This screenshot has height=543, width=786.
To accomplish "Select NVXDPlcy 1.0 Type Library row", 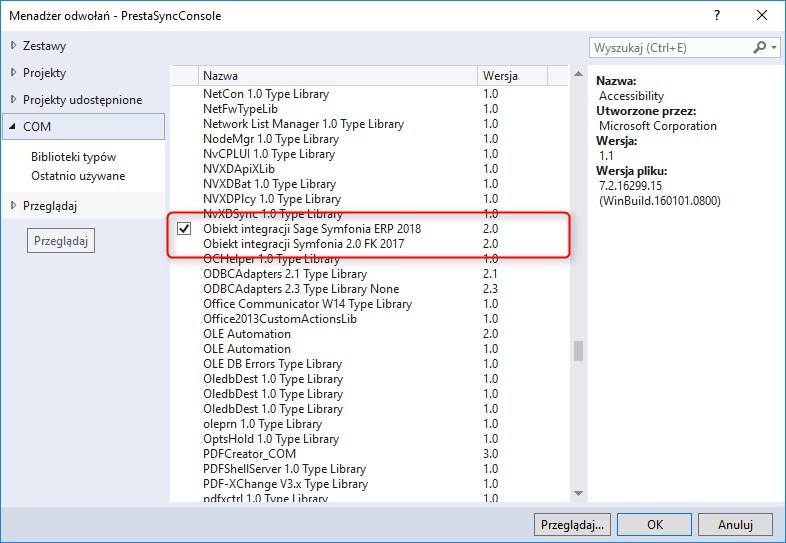I will 370,199.
